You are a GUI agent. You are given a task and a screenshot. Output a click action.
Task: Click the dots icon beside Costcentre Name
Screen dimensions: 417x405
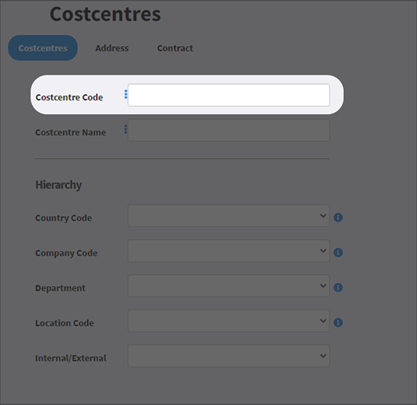click(x=126, y=129)
